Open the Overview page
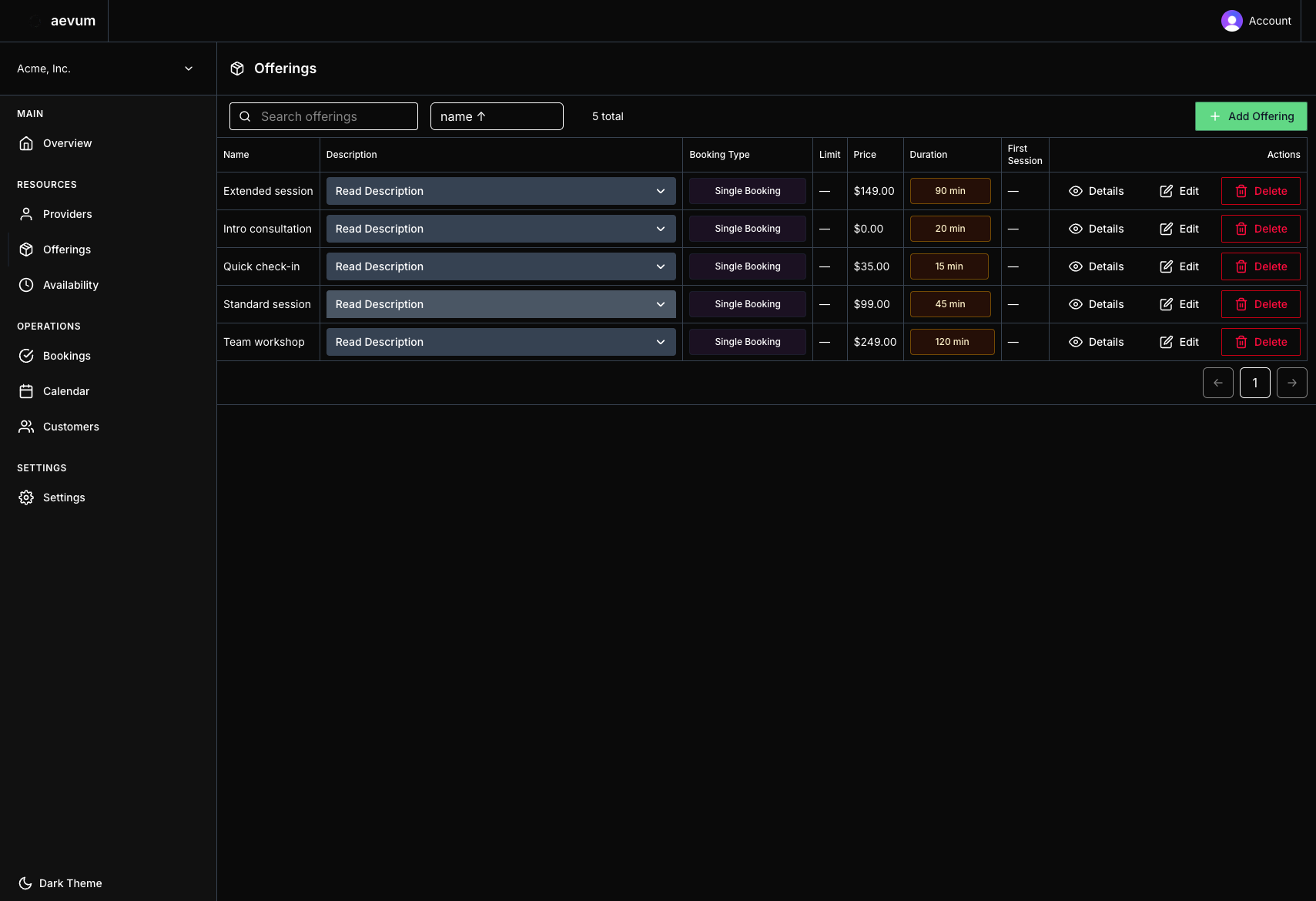 (108, 143)
